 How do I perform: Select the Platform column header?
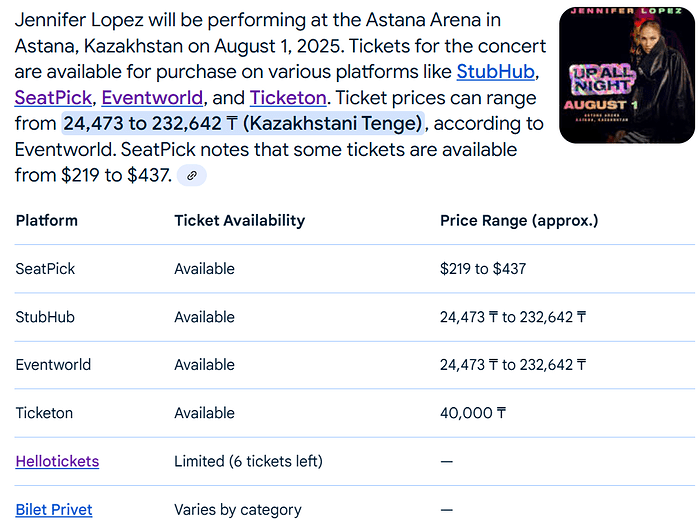[46, 220]
